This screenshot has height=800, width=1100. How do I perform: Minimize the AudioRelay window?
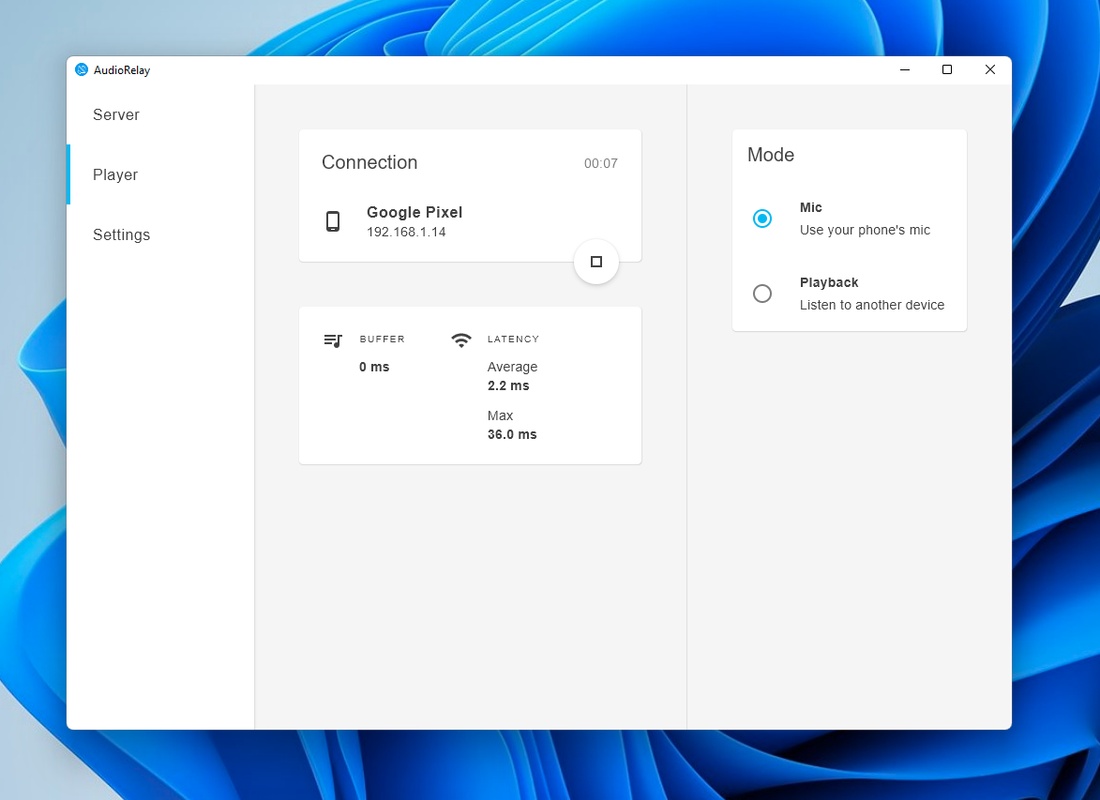(x=904, y=70)
